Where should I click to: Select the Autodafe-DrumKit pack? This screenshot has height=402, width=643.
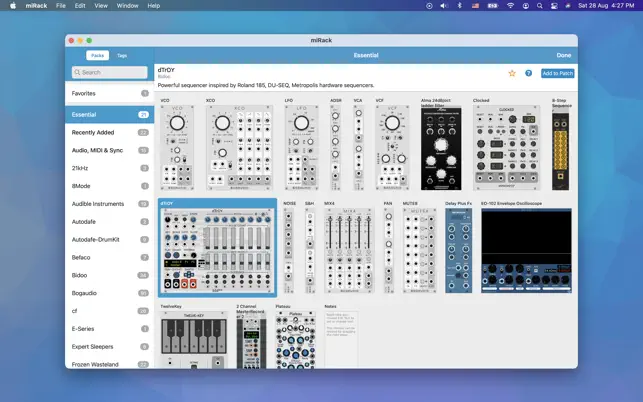(109, 240)
